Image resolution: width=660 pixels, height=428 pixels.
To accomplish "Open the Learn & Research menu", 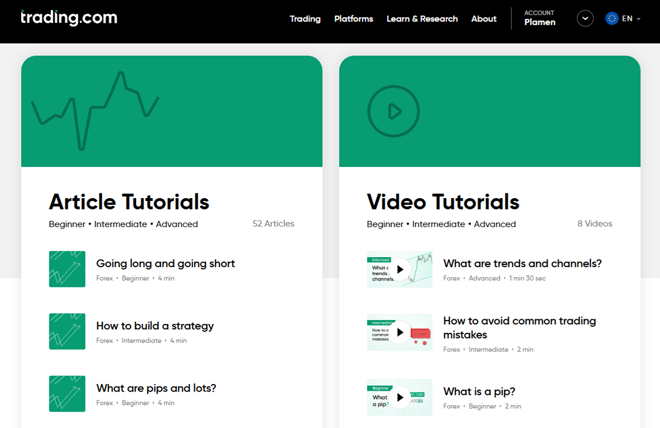I will tap(422, 19).
